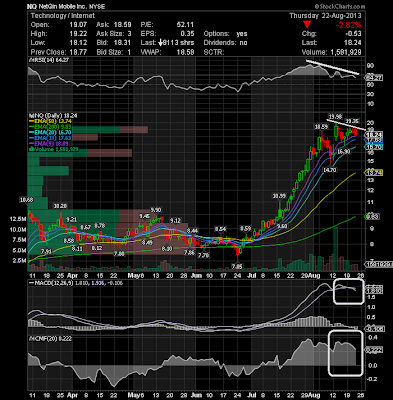Click the 9.90 May high price label

coord(156,210)
